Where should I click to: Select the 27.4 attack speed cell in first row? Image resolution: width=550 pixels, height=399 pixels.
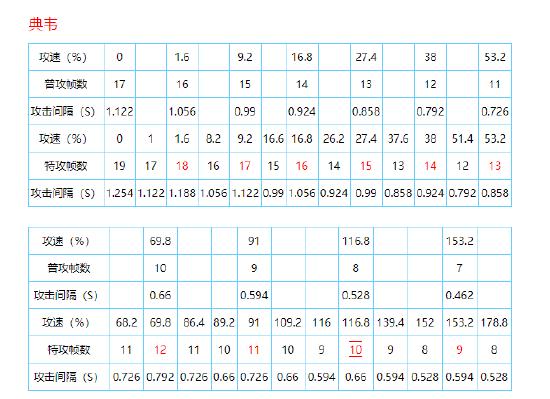pos(366,57)
